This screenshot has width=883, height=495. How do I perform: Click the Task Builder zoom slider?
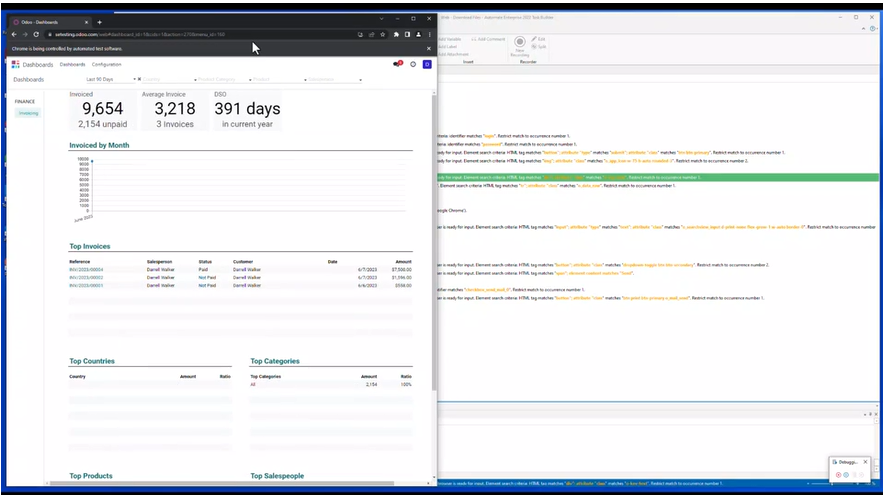click(x=832, y=483)
